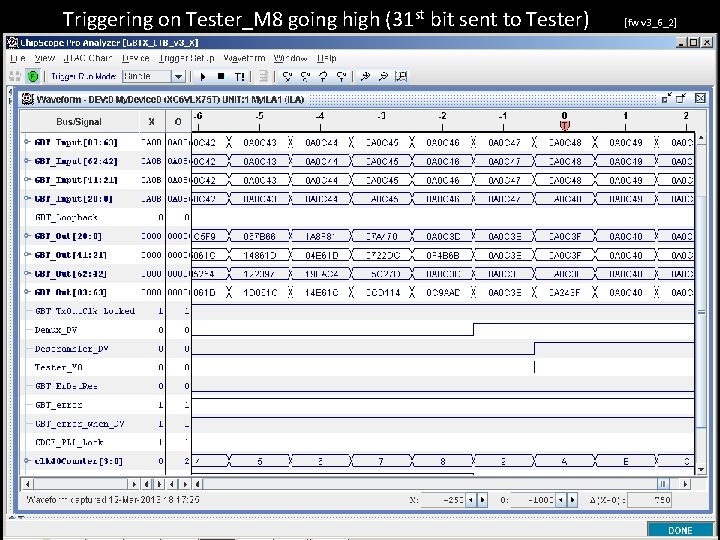Expand the GBT_Out[83:63] bus
720x540 pixels.
click(27, 292)
